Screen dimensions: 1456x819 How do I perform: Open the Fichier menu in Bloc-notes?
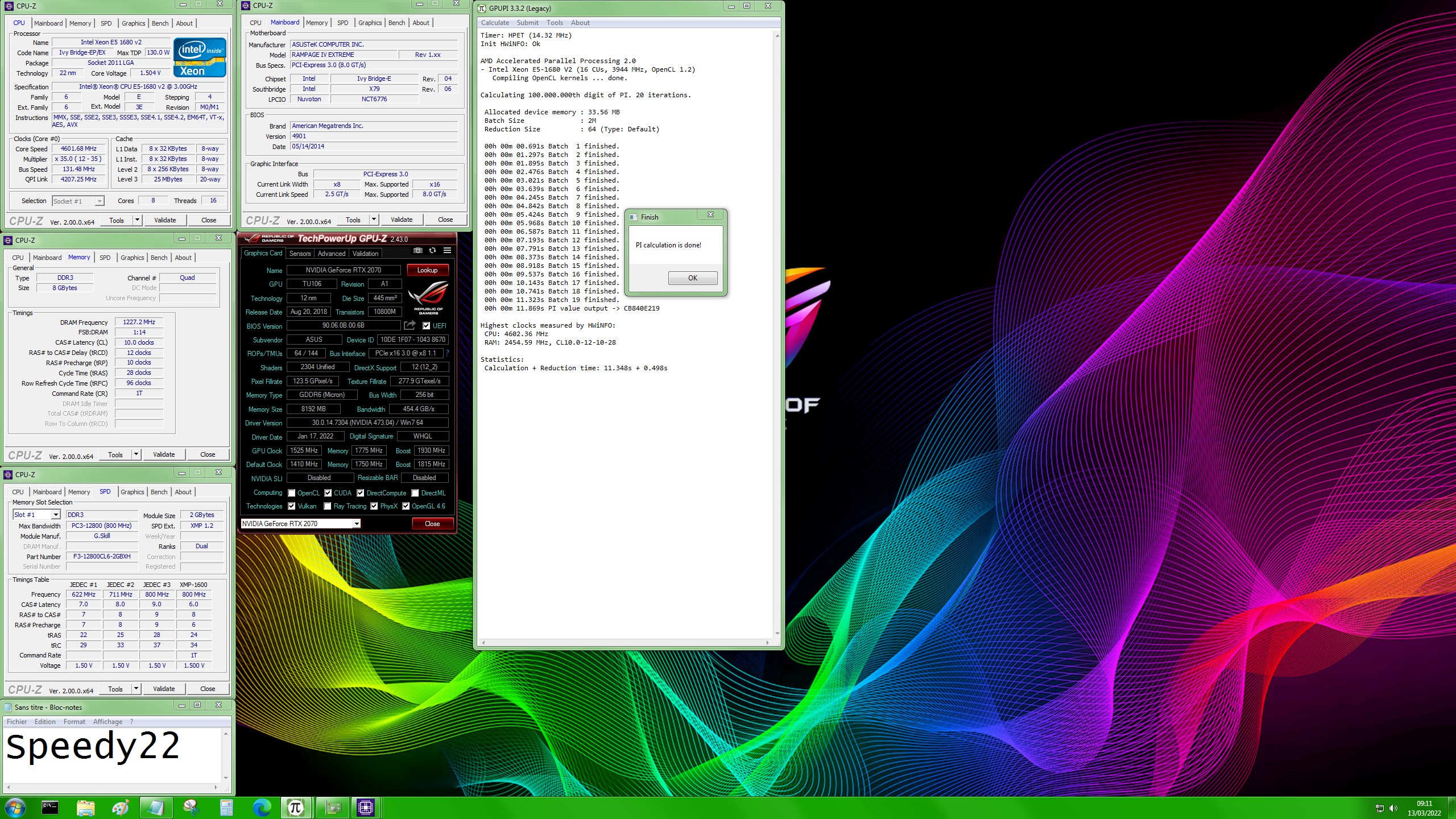click(16, 721)
